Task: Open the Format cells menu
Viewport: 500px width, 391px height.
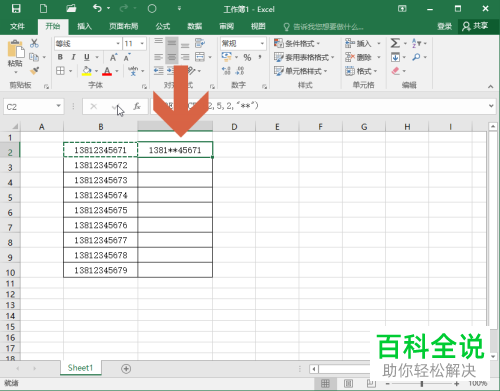Action: (361, 71)
